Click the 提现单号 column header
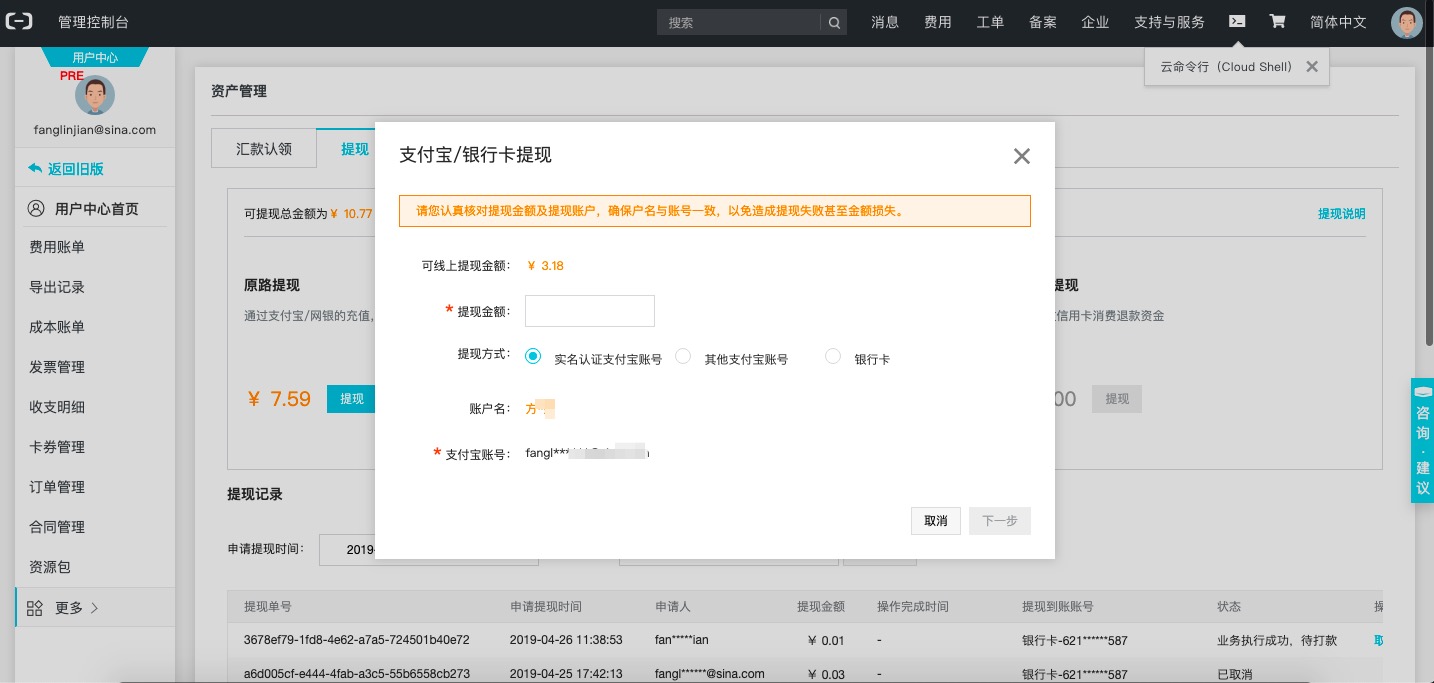The height and width of the screenshot is (683, 1434). click(268, 607)
